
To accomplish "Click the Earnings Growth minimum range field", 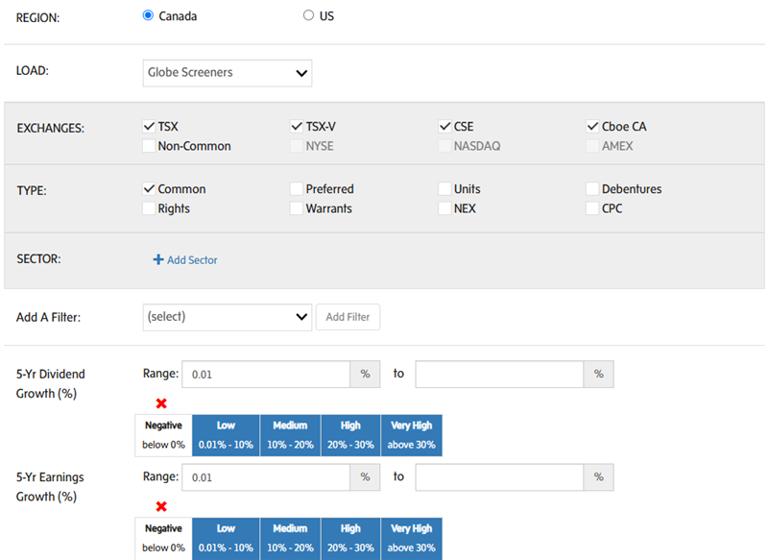I will tap(266, 477).
